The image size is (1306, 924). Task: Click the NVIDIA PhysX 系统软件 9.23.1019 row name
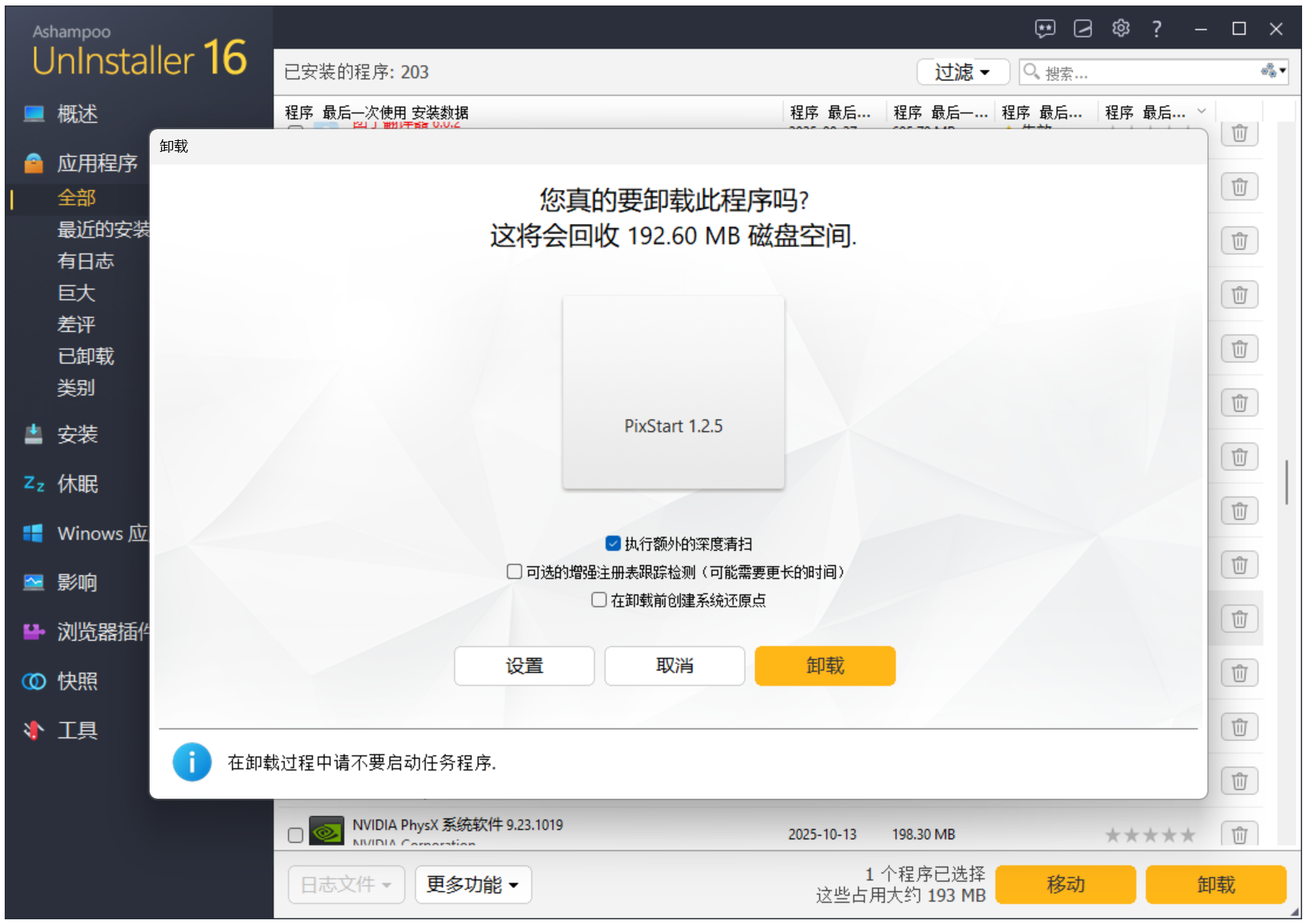pyautogui.click(x=458, y=825)
